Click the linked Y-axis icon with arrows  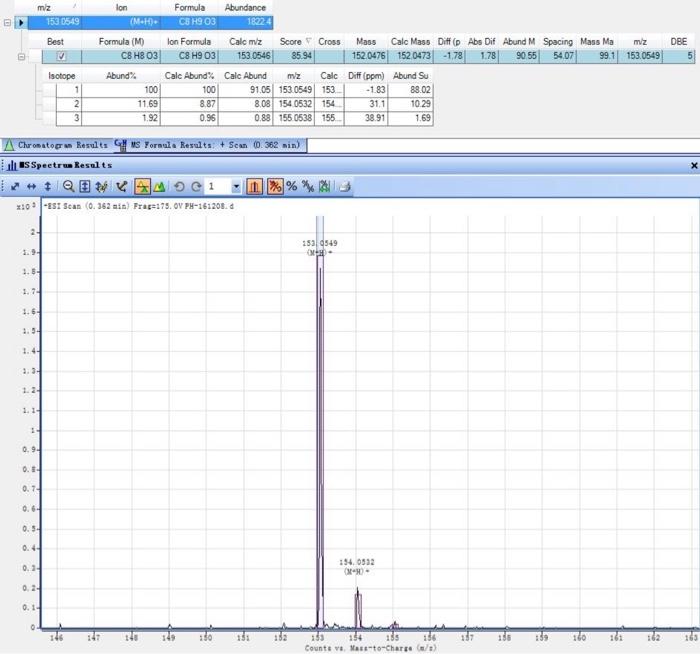pos(101,187)
